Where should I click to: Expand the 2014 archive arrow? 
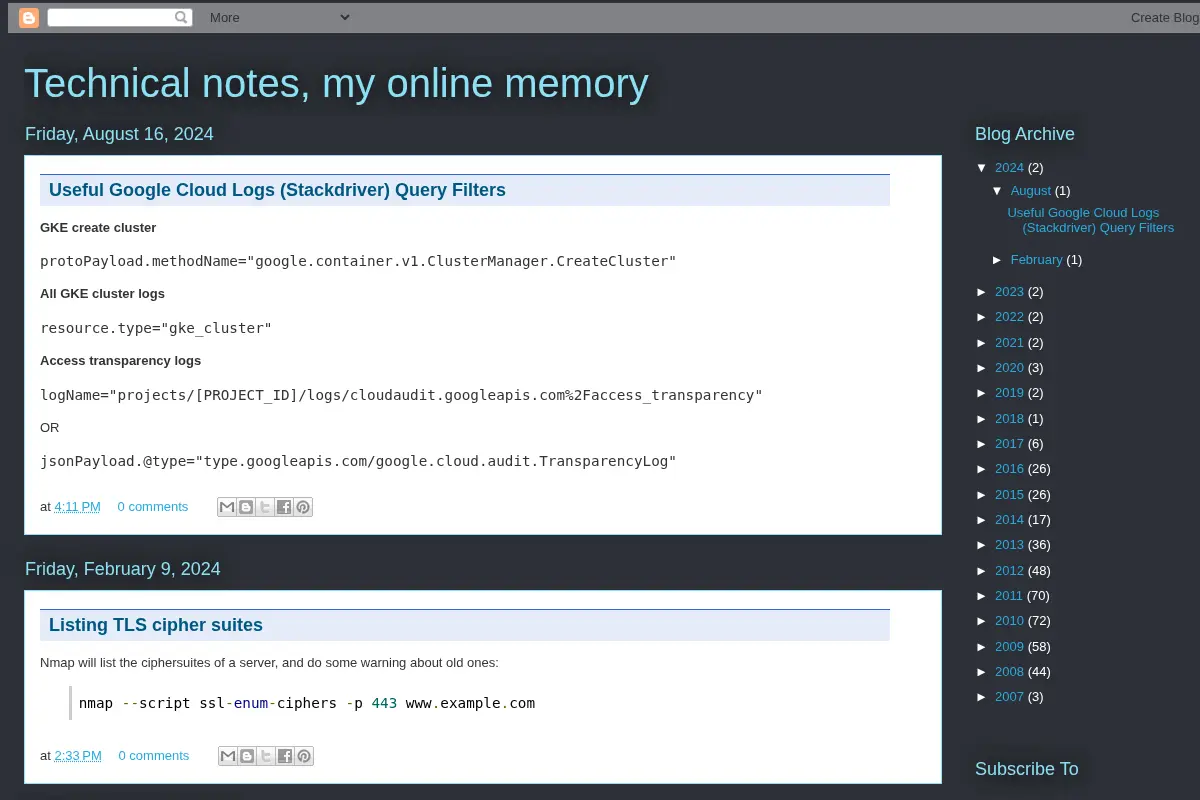pos(982,520)
